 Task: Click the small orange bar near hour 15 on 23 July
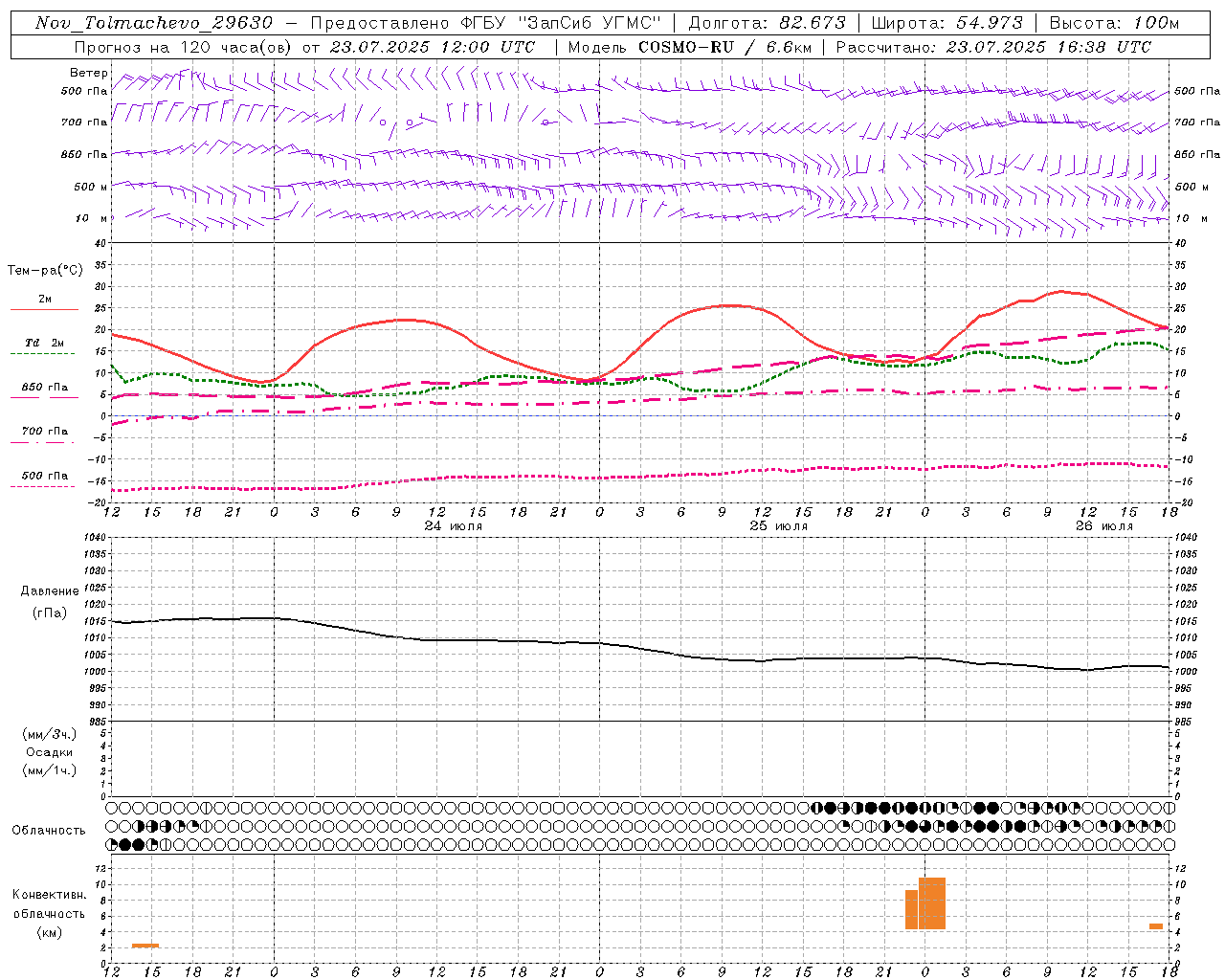click(x=145, y=946)
